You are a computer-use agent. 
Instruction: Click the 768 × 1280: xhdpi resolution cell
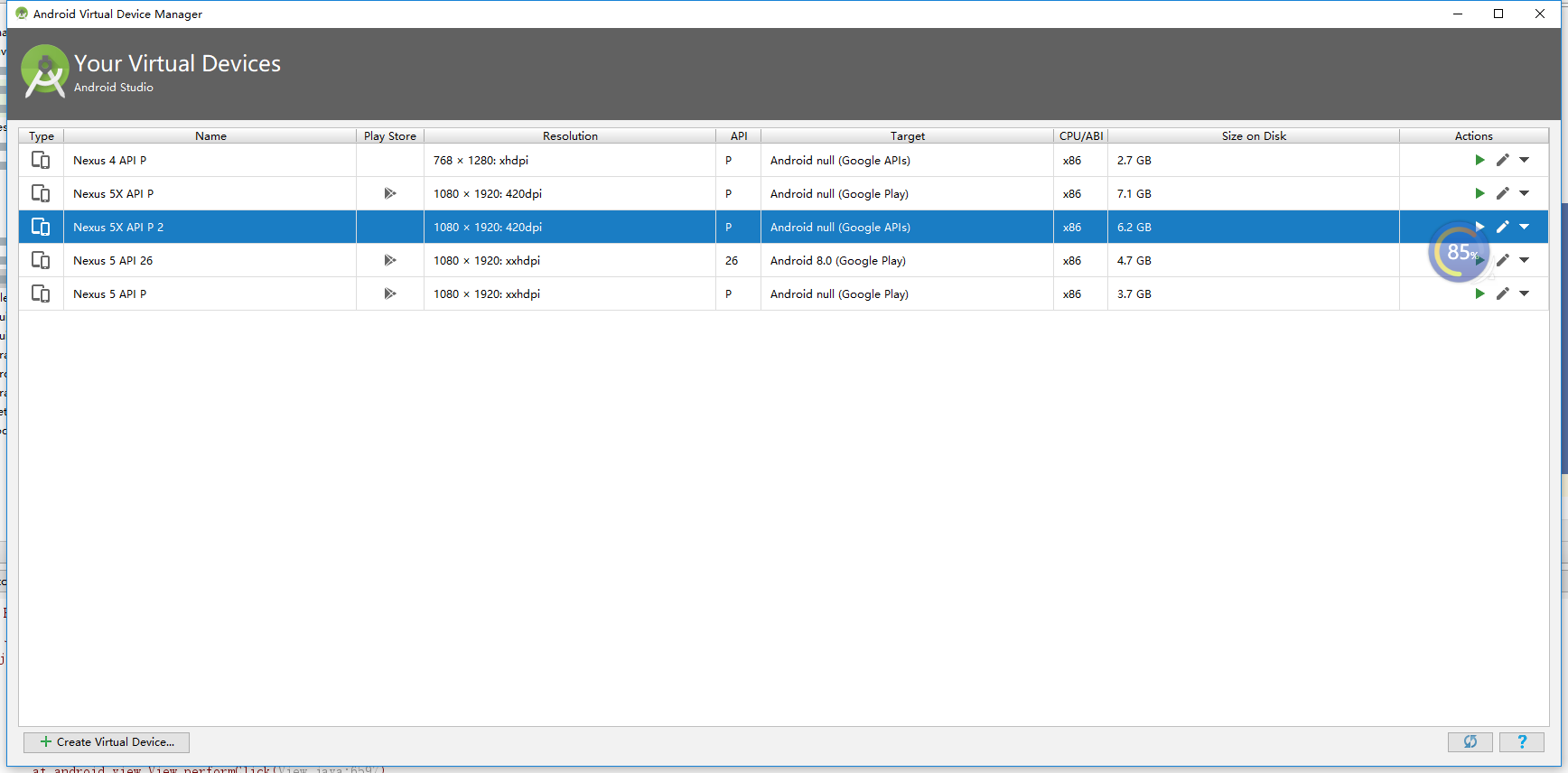570,160
